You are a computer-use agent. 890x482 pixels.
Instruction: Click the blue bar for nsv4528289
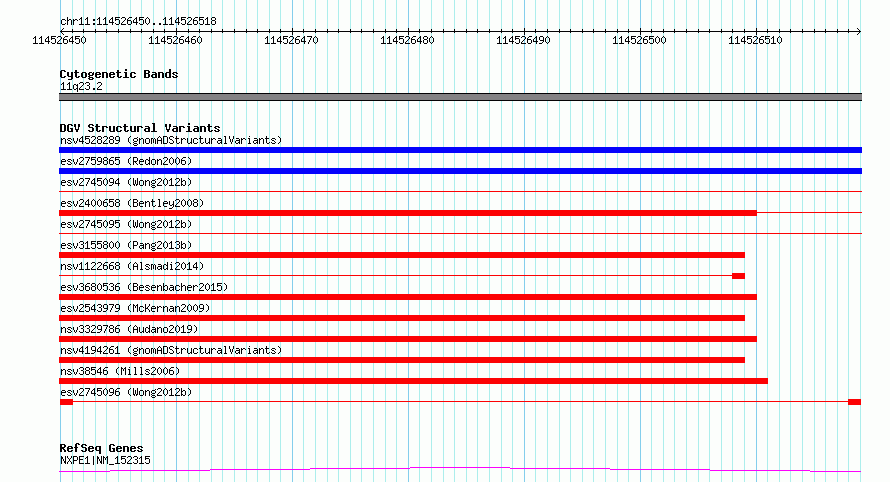pyautogui.click(x=460, y=150)
